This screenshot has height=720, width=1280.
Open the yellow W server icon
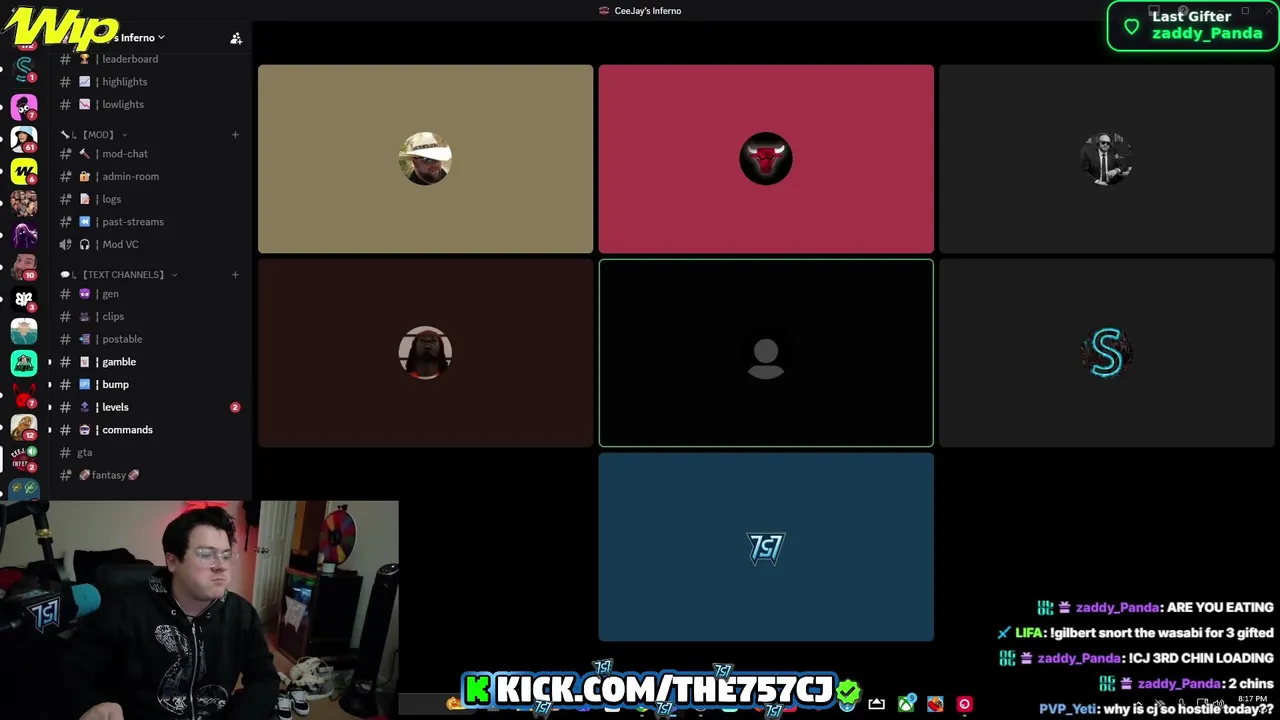click(24, 171)
